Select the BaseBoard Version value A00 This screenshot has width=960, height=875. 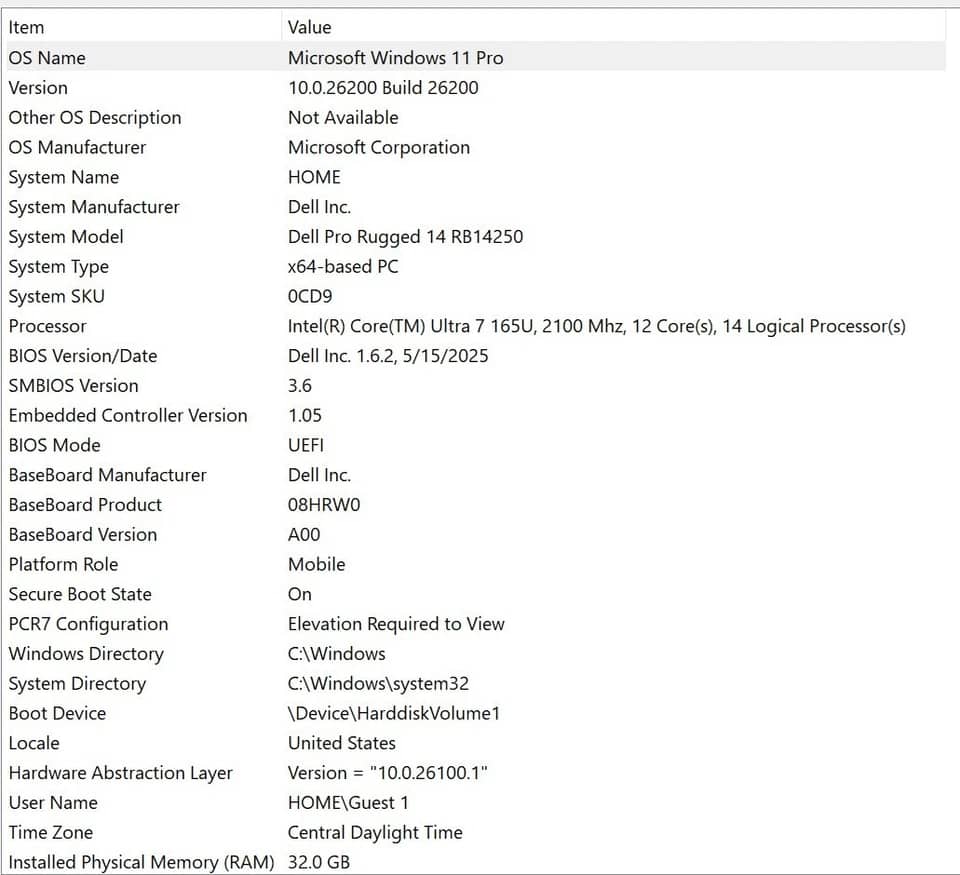click(x=304, y=535)
